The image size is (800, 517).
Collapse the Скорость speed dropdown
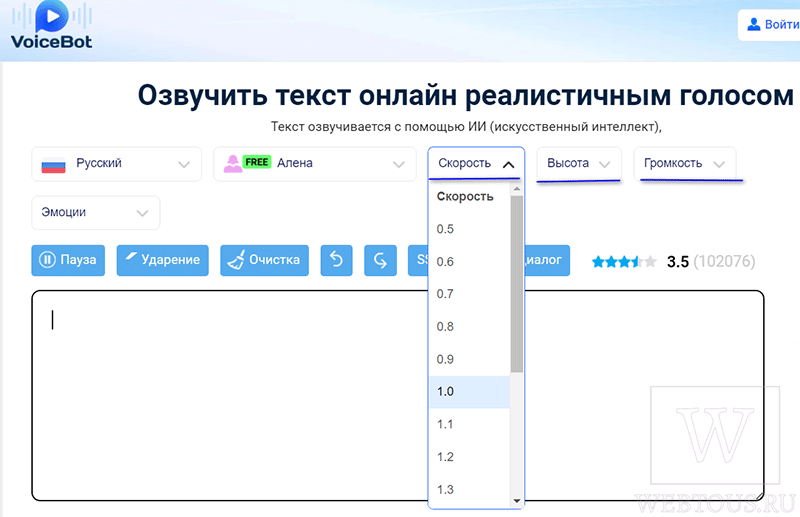476,163
